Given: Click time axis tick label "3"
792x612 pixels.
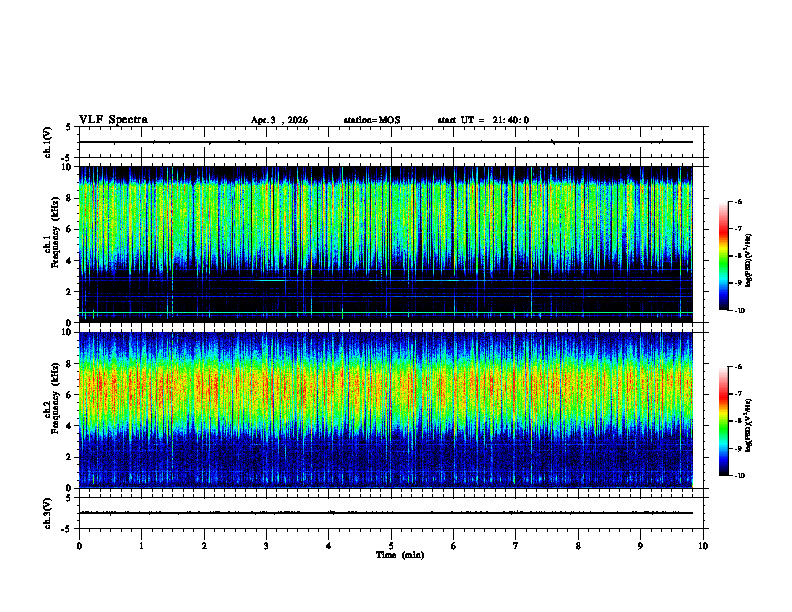Looking at the screenshot, I should point(266,546).
